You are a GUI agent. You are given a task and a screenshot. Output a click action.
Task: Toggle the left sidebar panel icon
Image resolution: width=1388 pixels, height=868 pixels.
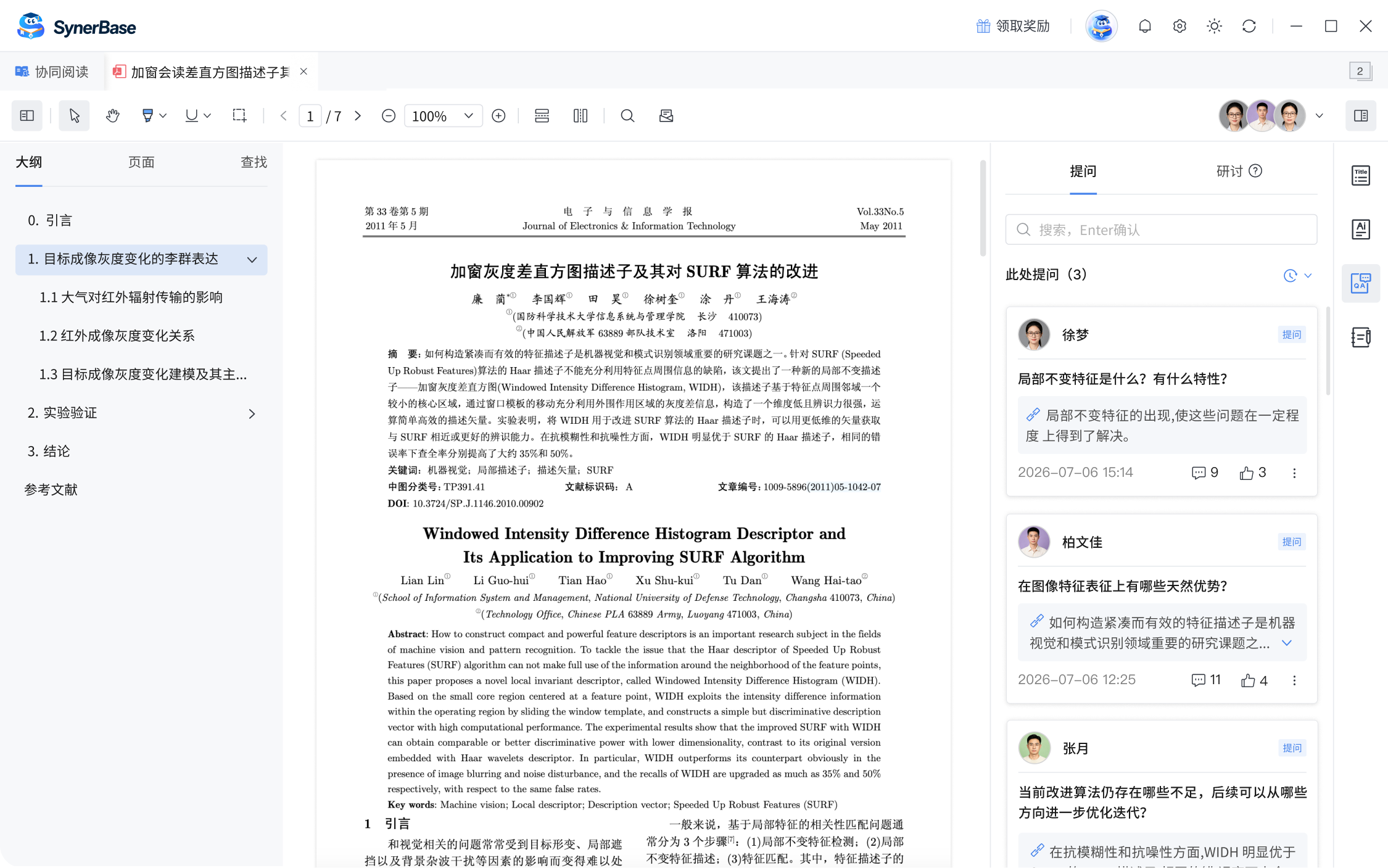pos(27,116)
